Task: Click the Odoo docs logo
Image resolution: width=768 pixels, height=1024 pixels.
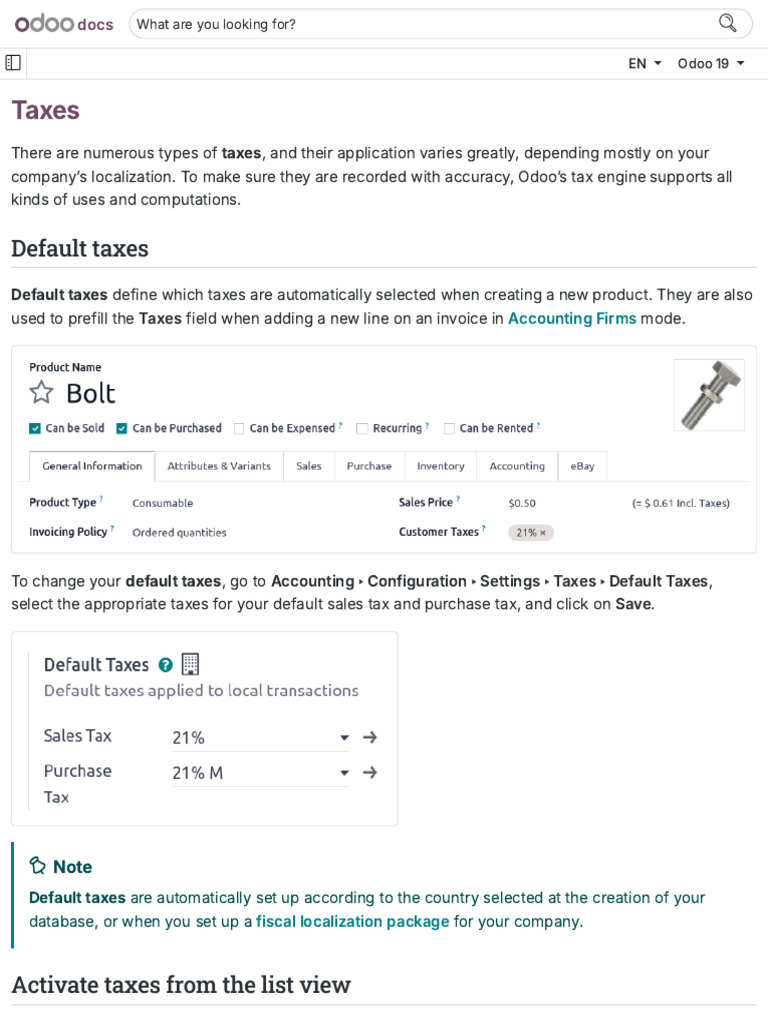Action: tap(64, 23)
